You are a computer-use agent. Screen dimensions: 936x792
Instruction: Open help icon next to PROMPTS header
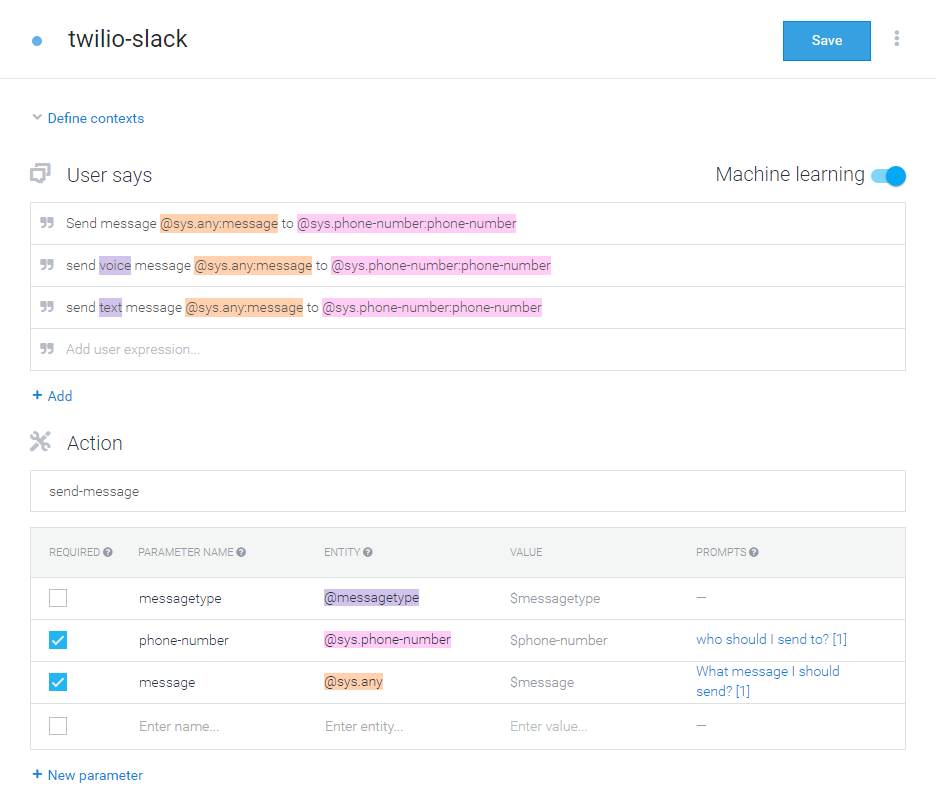pyautogui.click(x=754, y=552)
